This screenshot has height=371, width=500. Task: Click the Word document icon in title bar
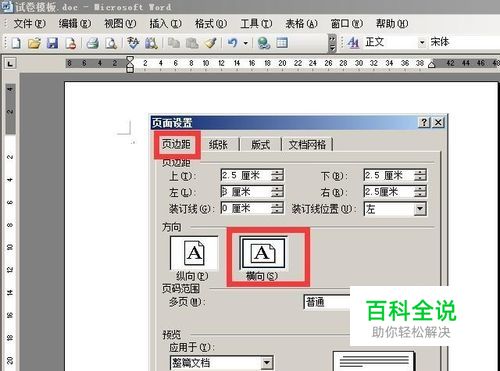coord(7,7)
